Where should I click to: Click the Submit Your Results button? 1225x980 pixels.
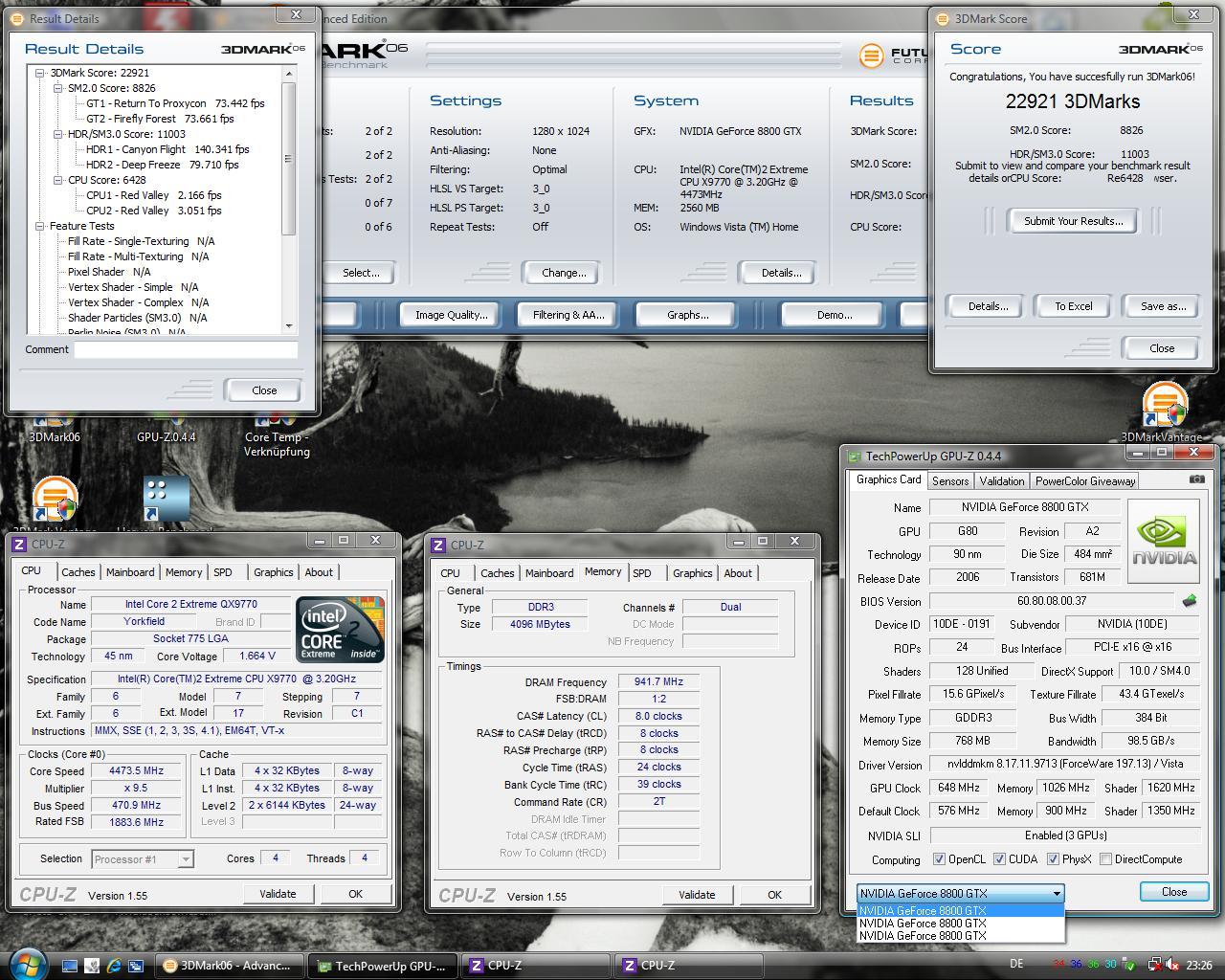coord(1074,221)
